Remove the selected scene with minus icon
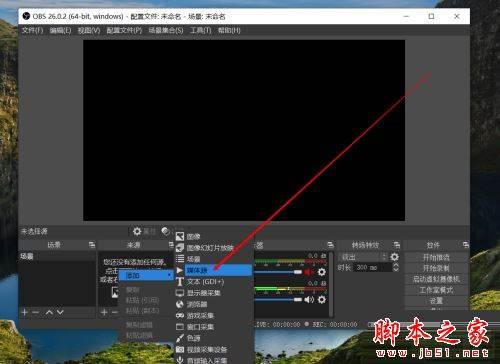Viewport: 500px width, 364px height. [x=35, y=312]
